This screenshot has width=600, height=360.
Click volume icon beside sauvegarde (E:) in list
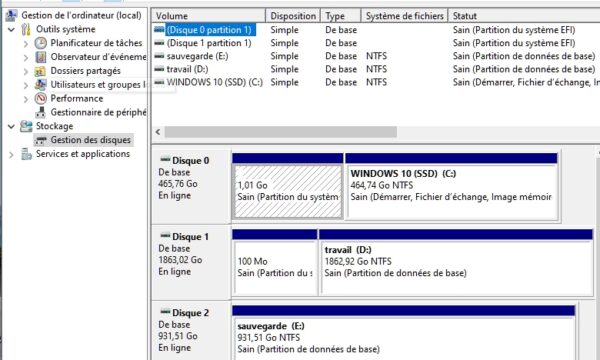[x=159, y=55]
